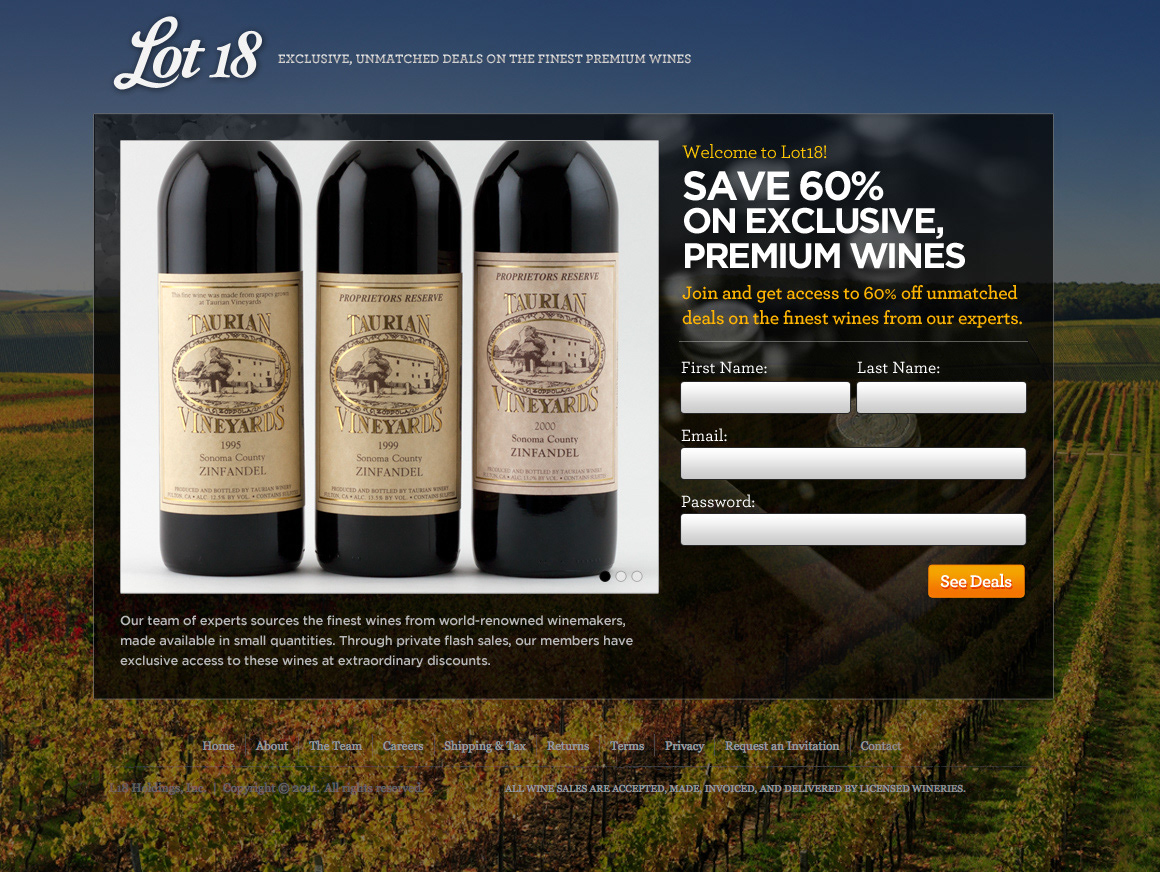Open the Privacy footer link
This screenshot has height=872, width=1160.
(684, 746)
